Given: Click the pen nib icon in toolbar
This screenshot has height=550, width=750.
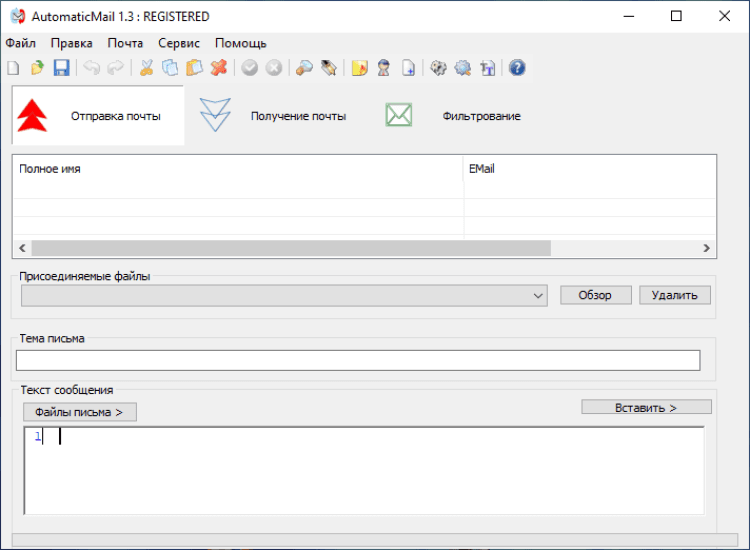Looking at the screenshot, I should pos(329,68).
